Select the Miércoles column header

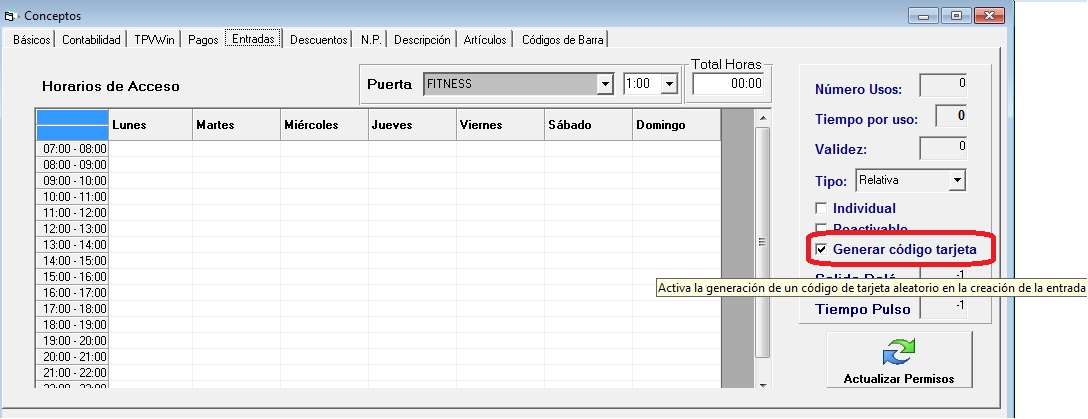point(325,125)
